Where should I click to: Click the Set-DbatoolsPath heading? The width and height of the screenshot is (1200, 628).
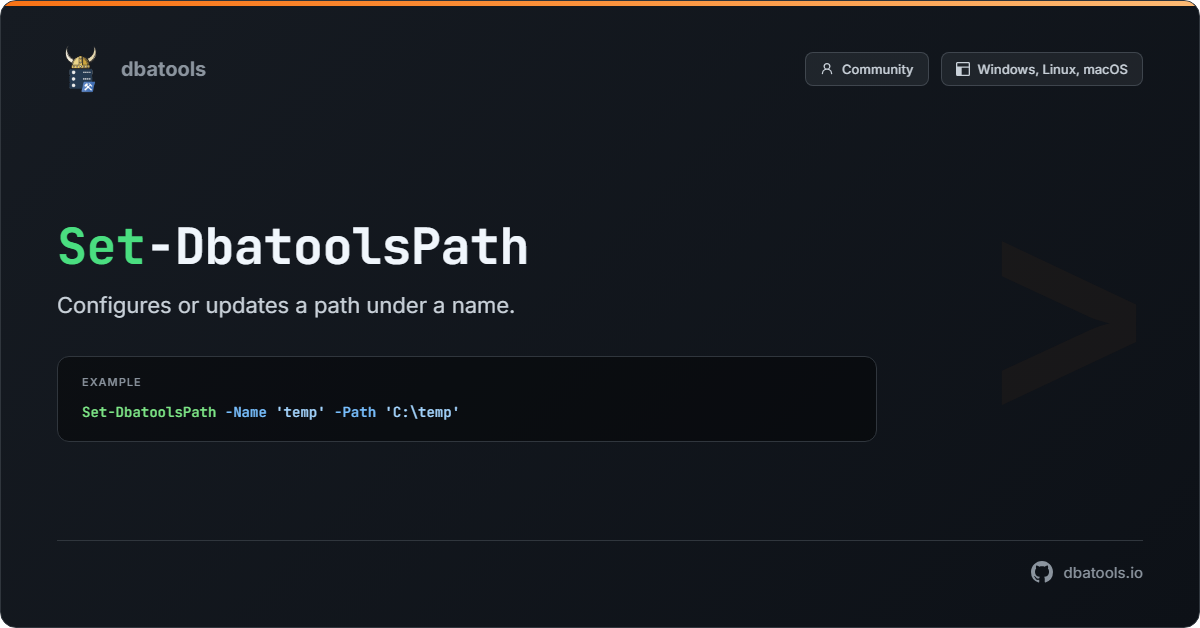click(292, 247)
